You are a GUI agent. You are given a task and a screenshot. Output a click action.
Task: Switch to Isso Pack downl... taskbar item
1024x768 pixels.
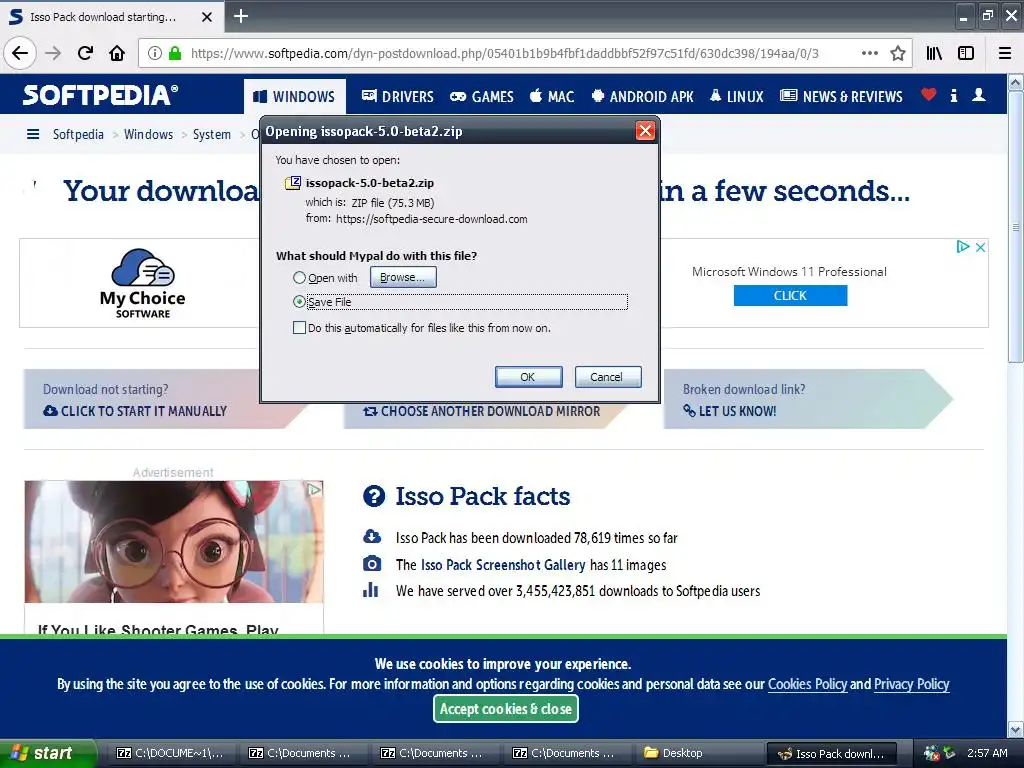(832, 753)
